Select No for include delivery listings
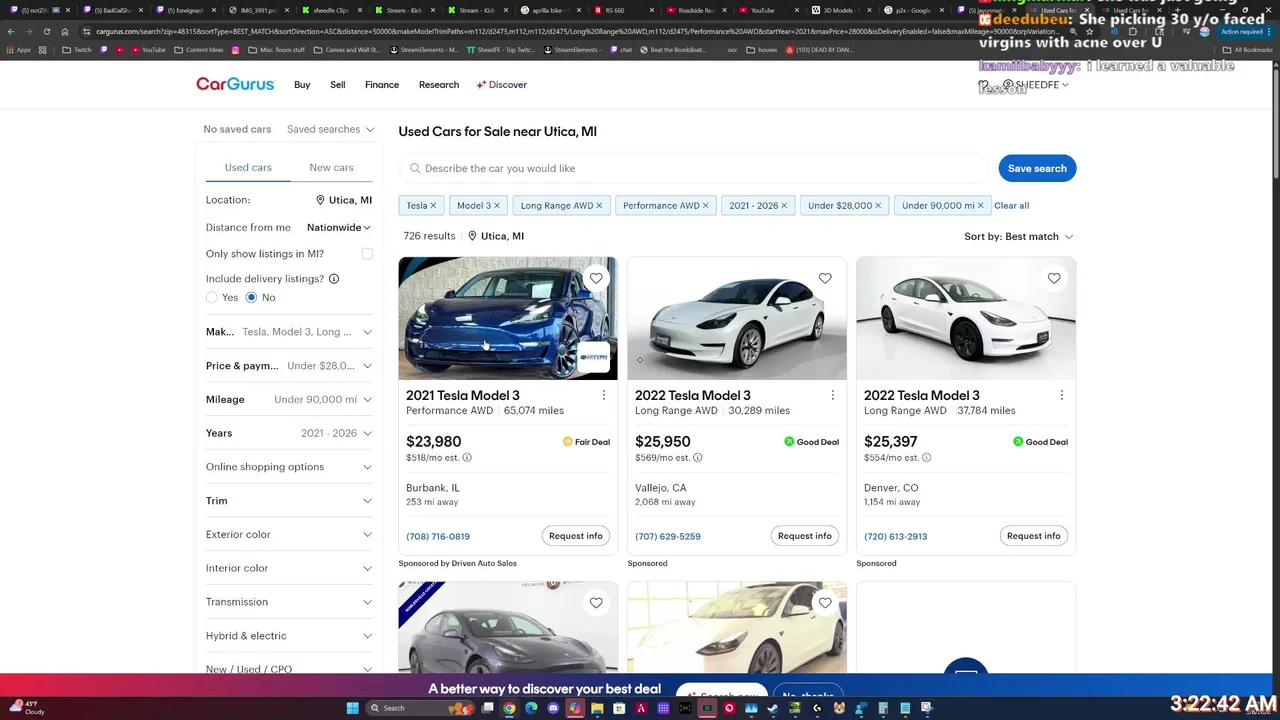 click(x=251, y=298)
